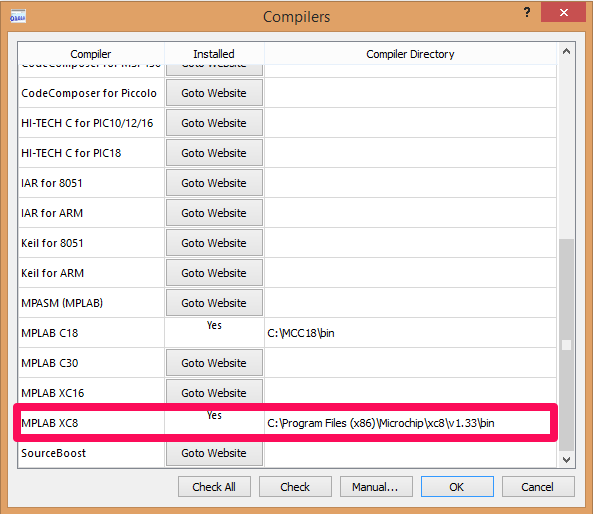The image size is (593, 514).
Task: Click the Installed column header
Action: 214,54
